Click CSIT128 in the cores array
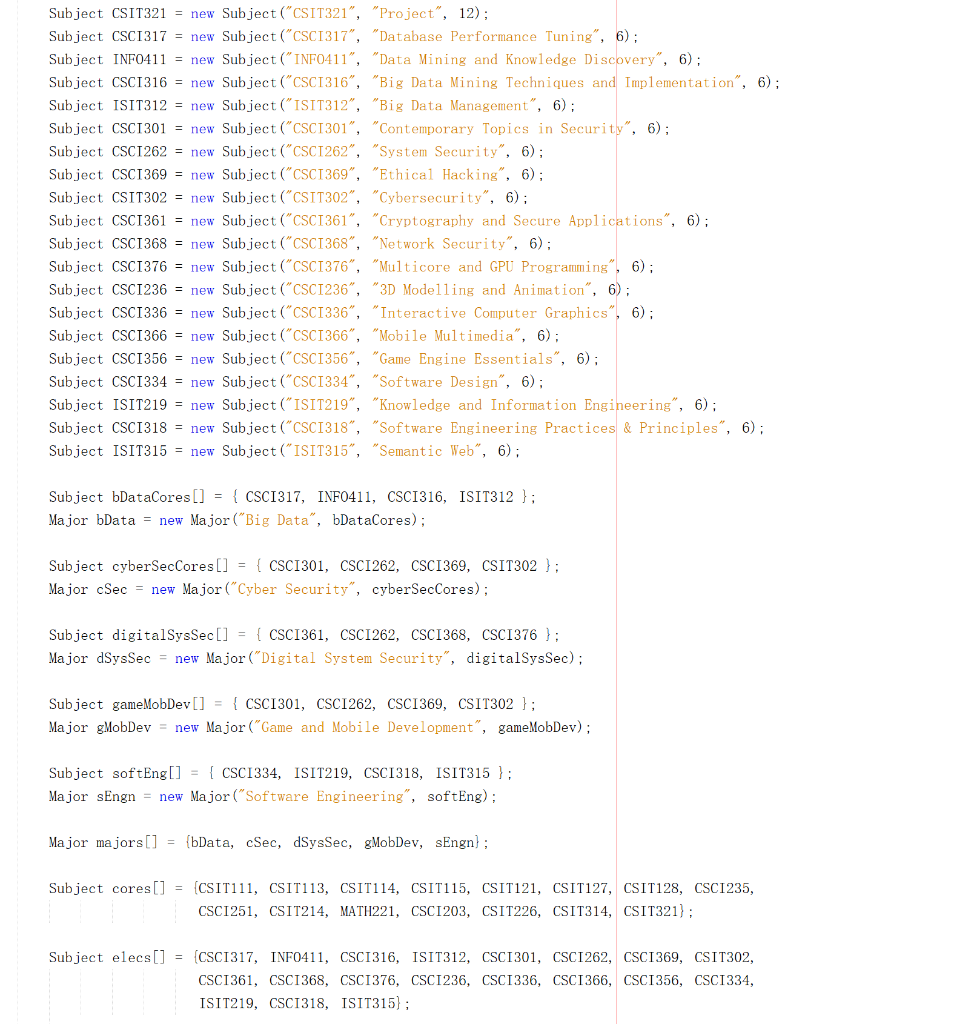 tap(652, 889)
